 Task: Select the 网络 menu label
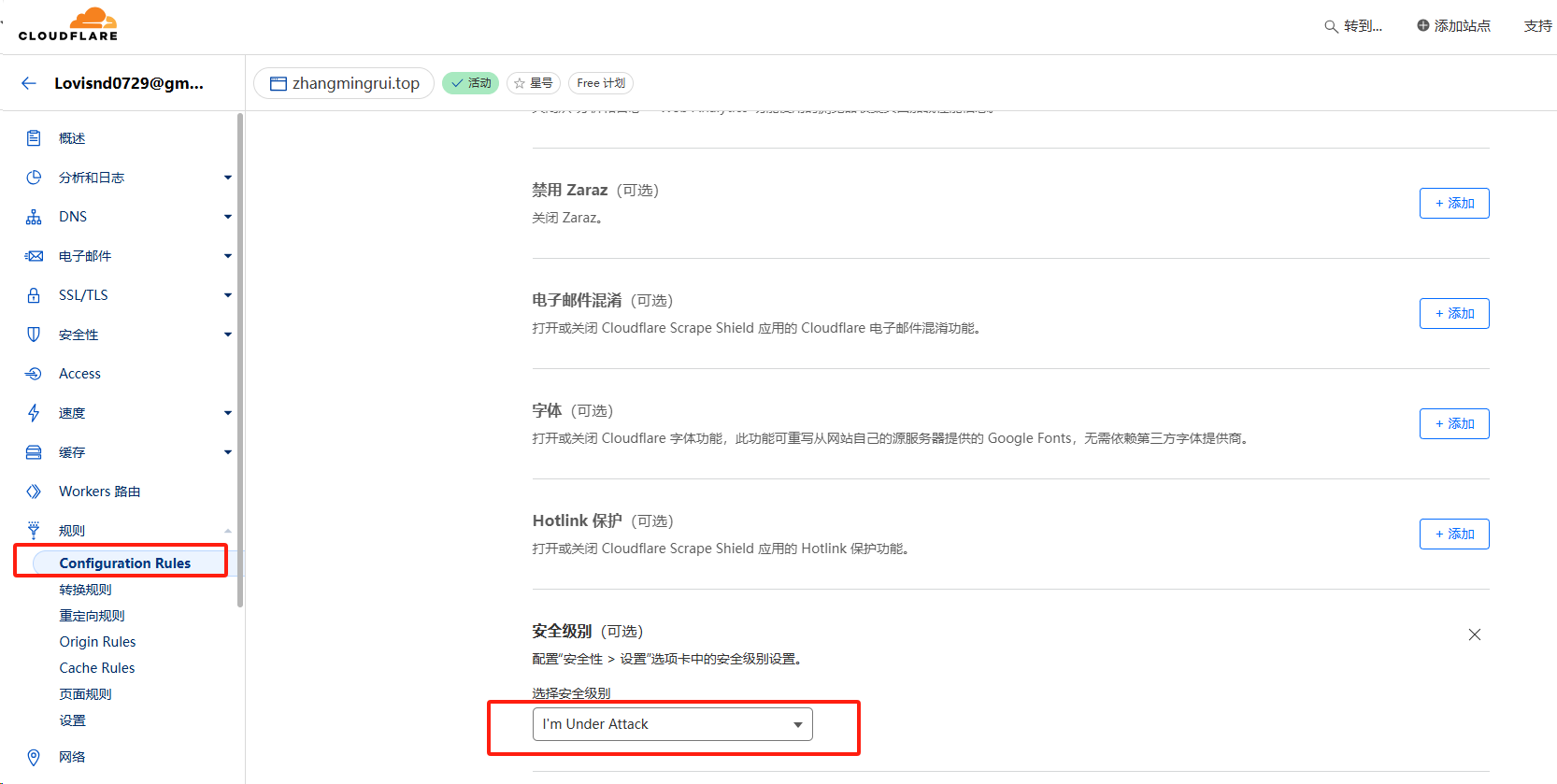tap(72, 757)
